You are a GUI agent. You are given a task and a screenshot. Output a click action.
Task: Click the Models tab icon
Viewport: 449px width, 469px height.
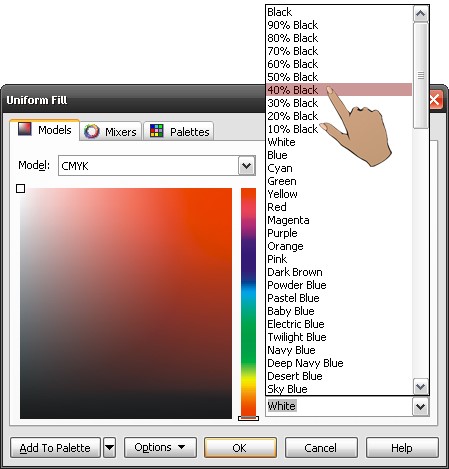tap(25, 129)
